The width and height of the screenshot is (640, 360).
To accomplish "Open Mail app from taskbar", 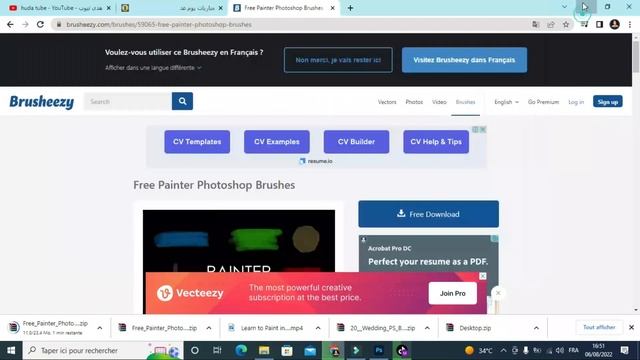I will click(x=310, y=350).
